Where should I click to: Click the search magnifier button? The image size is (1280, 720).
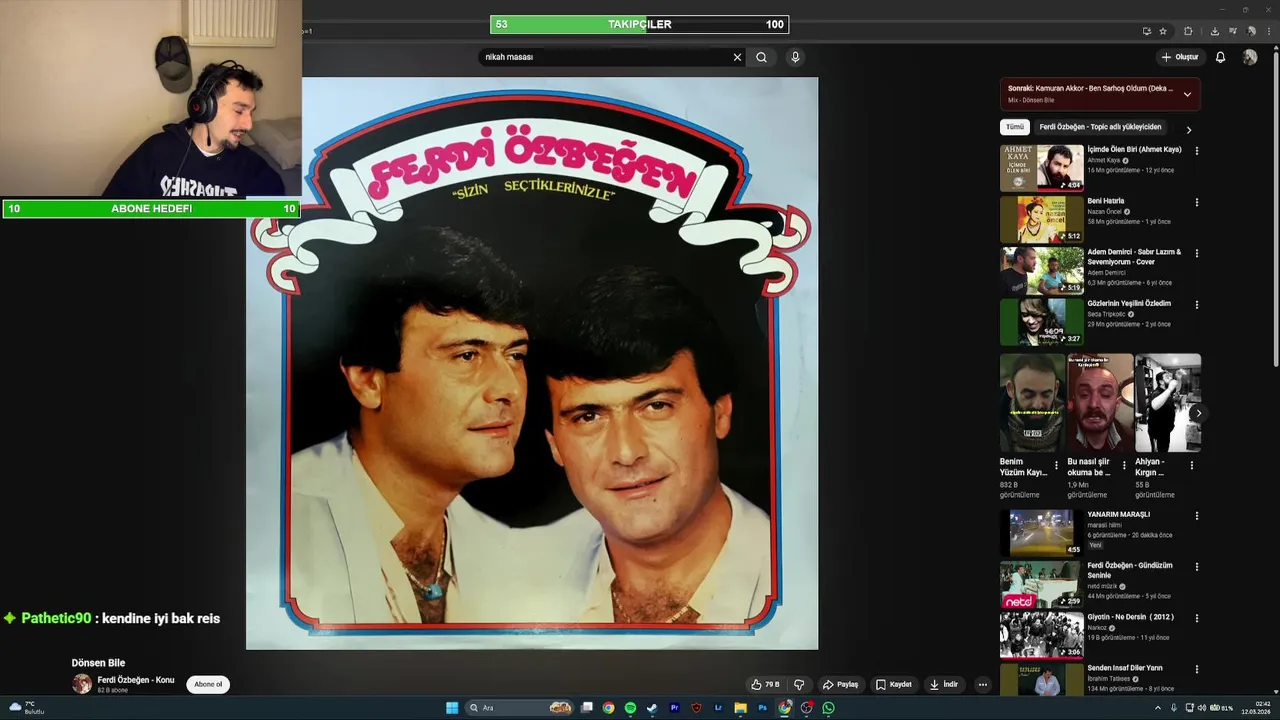click(761, 57)
